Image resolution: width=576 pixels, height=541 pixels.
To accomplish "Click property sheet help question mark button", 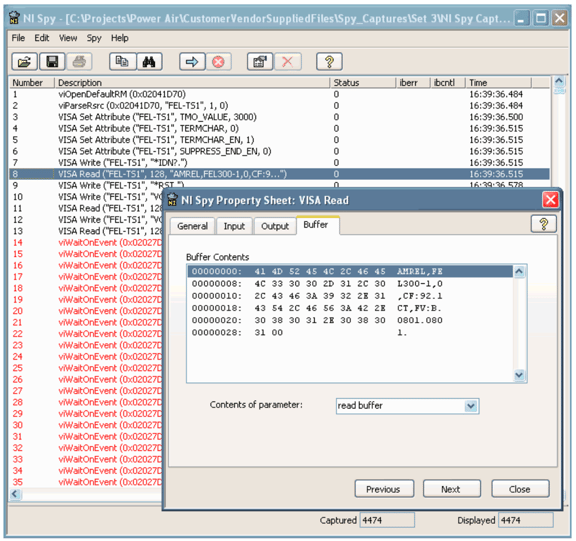I will (544, 224).
